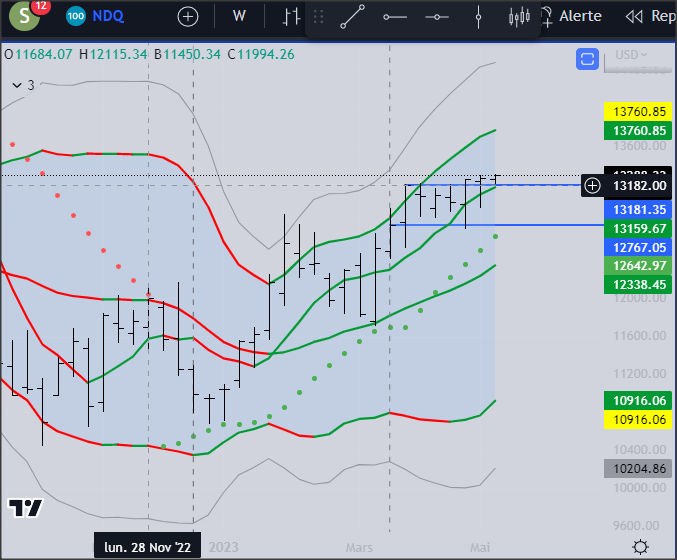Image resolution: width=677 pixels, height=560 pixels.
Task: Add a symbol to compare with the plus icon
Action: (x=188, y=17)
